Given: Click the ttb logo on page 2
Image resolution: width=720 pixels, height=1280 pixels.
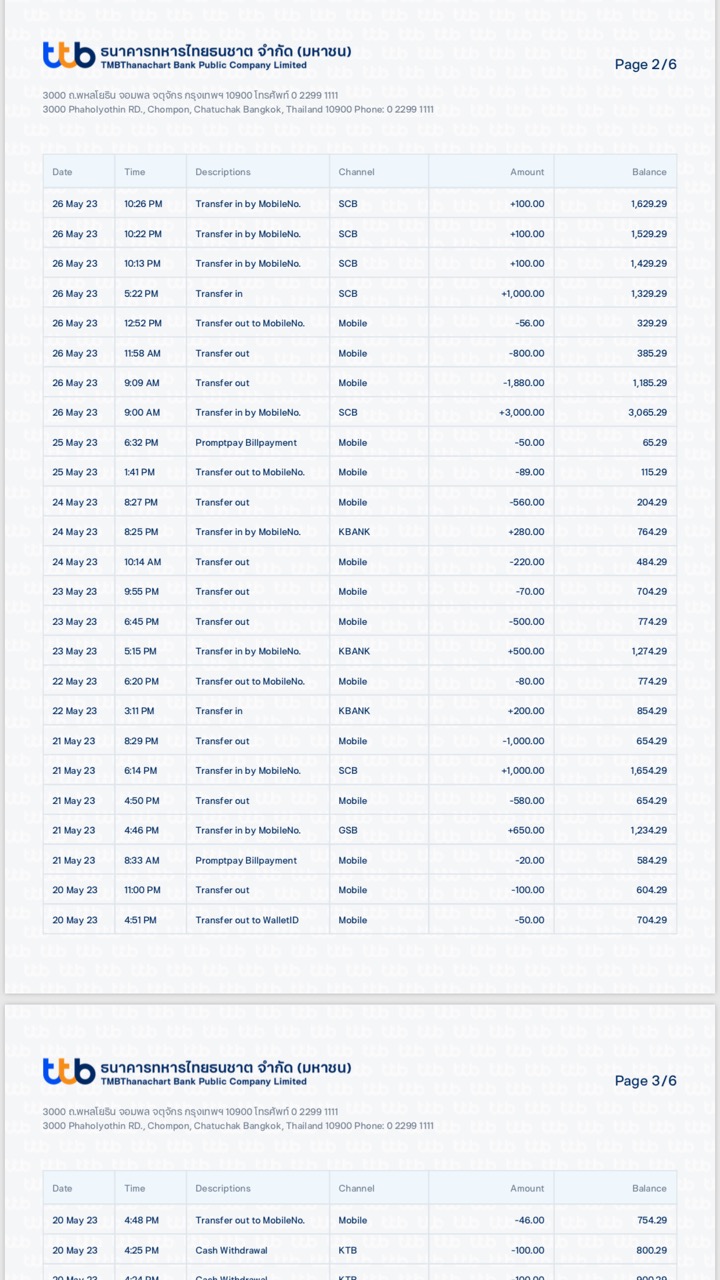Looking at the screenshot, I should (x=68, y=56).
